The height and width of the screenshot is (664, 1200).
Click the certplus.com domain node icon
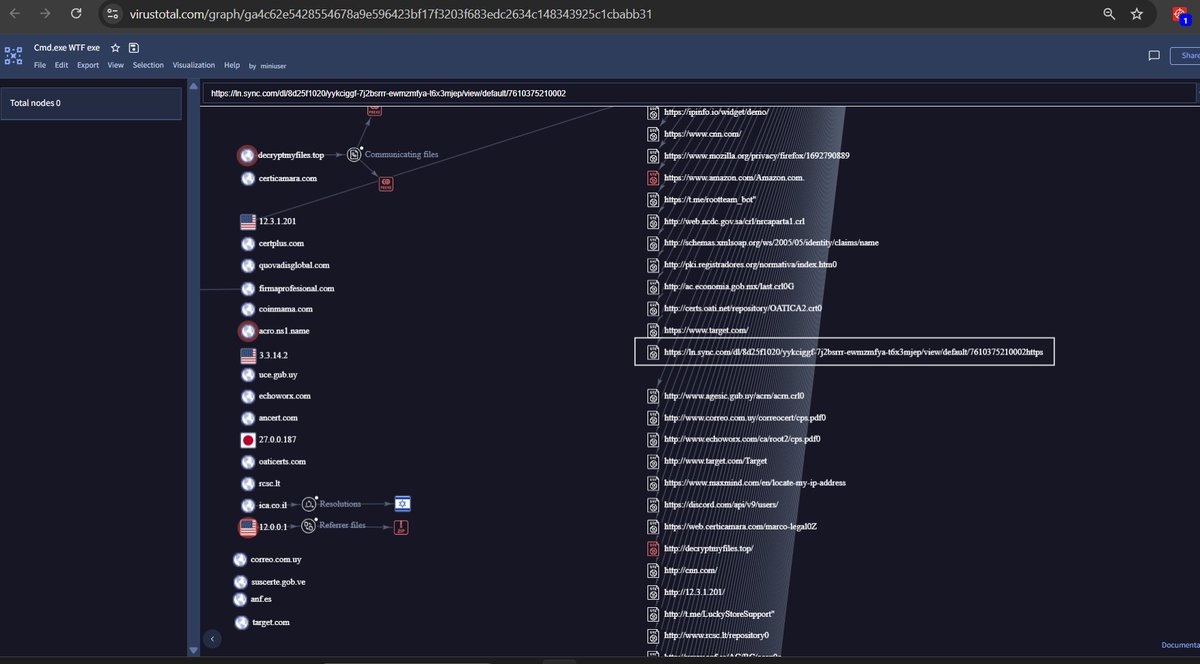tap(249, 243)
